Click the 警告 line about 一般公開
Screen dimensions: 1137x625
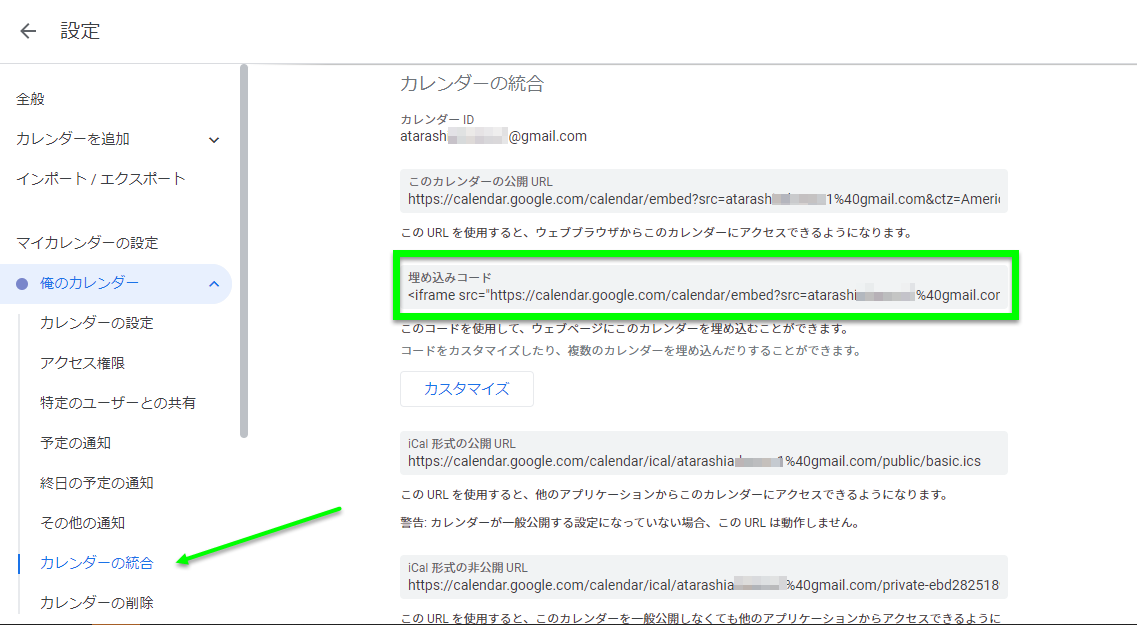click(x=630, y=523)
